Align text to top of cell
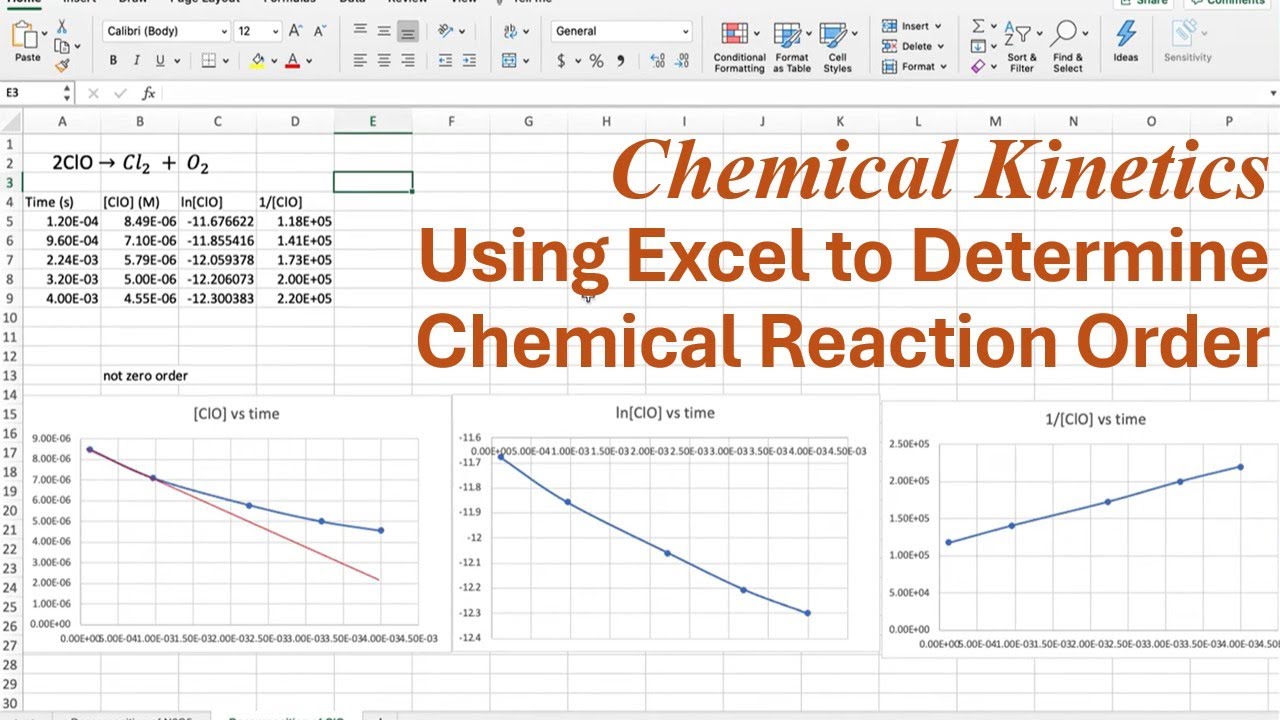Viewport: 1280px width, 720px height. coord(360,31)
